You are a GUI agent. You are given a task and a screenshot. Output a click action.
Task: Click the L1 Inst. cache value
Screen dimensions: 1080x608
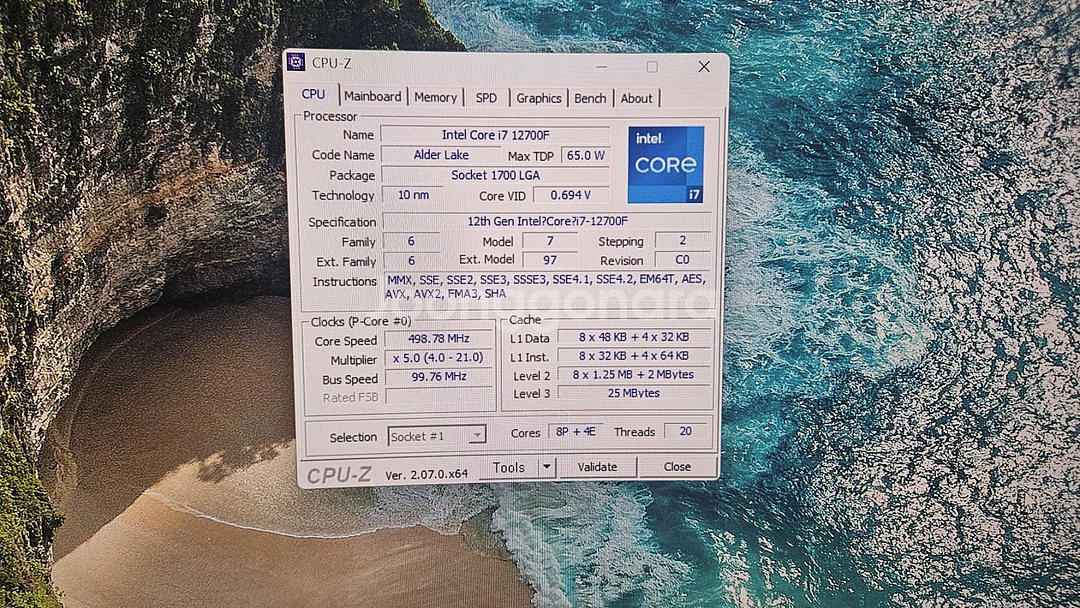(x=634, y=356)
